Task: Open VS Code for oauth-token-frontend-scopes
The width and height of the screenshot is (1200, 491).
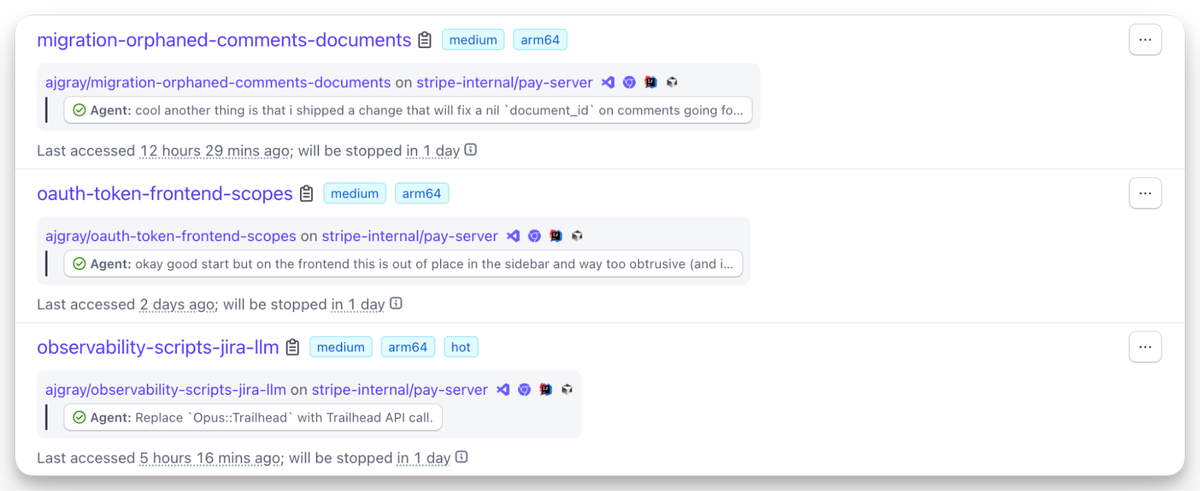Action: 513,236
